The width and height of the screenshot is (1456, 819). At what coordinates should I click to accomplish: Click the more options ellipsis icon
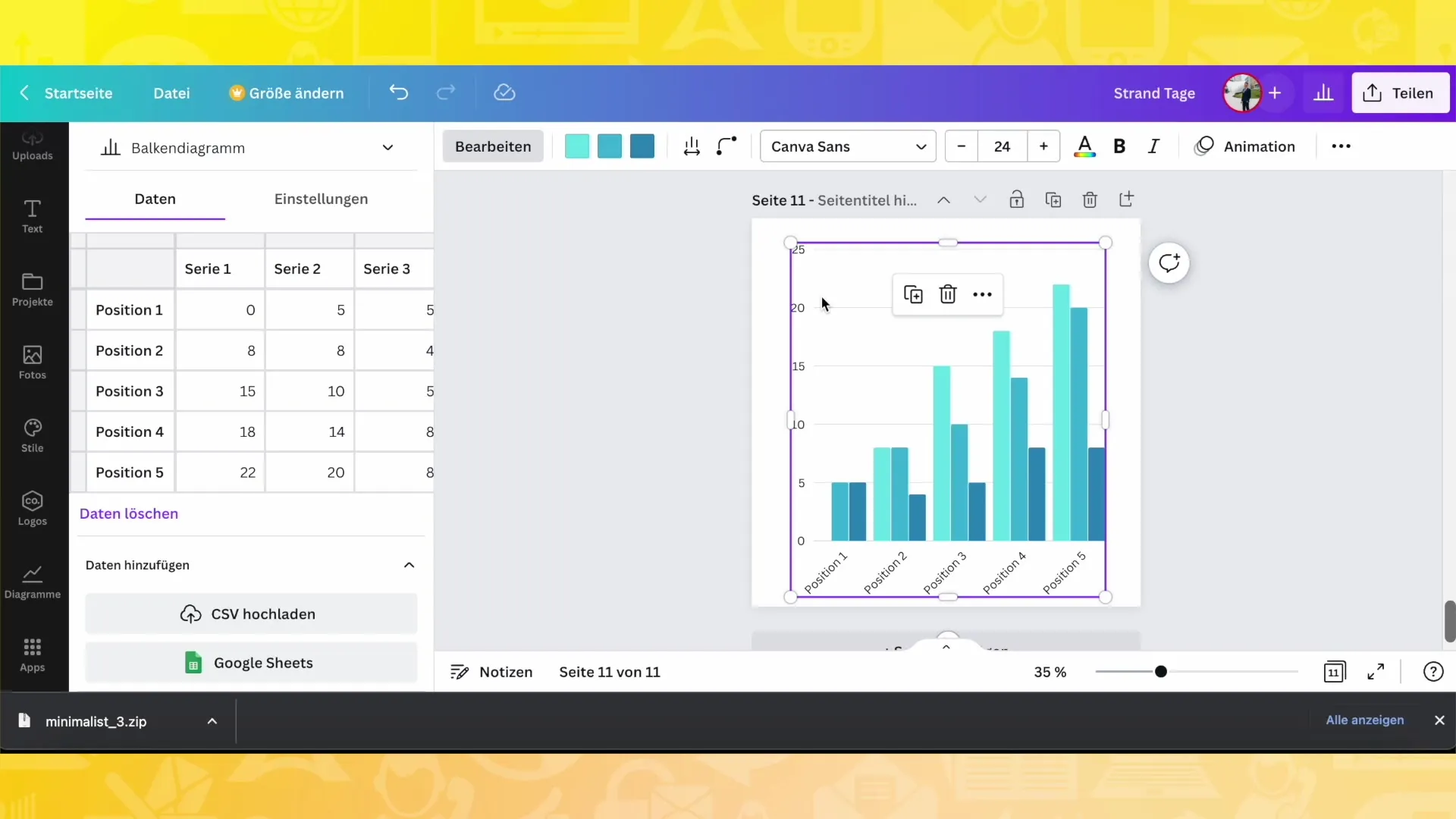[982, 294]
